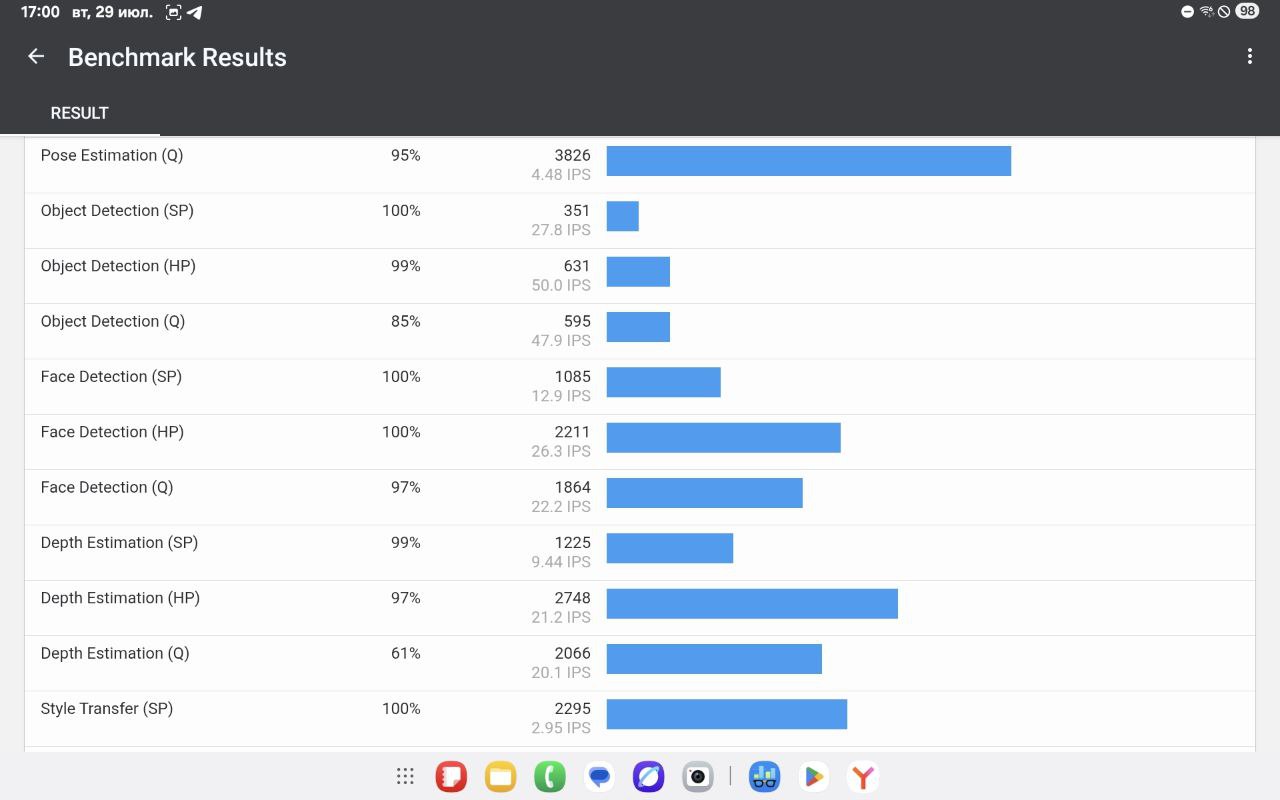Open the three-dot overflow menu
Screen dimensions: 1280x800
(1249, 57)
